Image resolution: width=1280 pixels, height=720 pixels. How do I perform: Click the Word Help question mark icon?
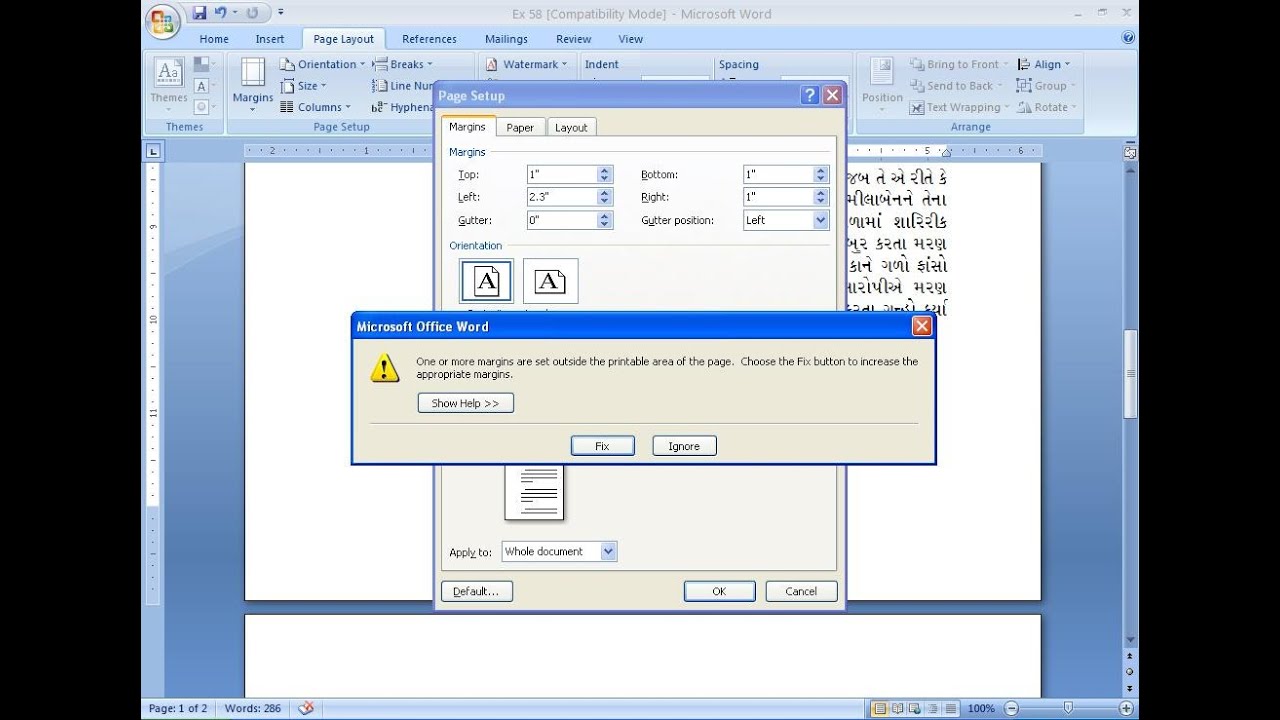point(1128,38)
